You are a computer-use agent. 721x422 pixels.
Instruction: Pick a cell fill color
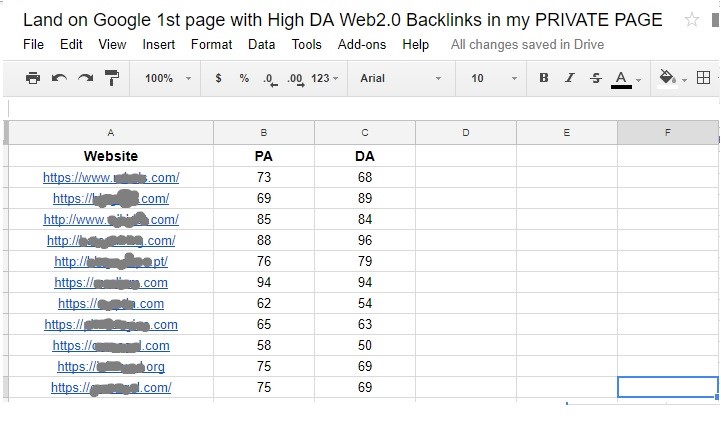coord(669,78)
